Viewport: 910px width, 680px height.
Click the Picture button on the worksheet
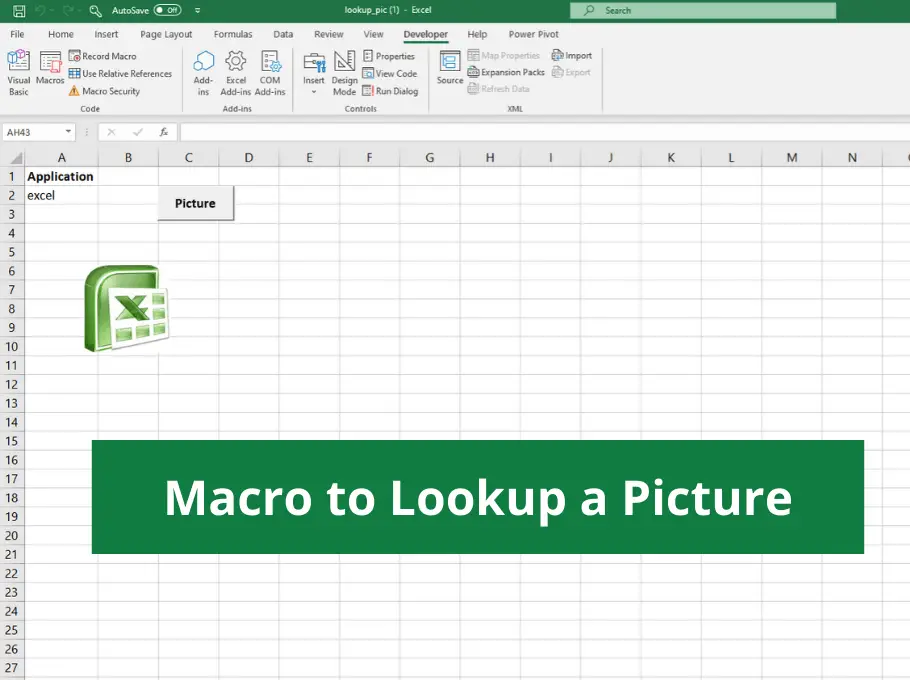coord(194,203)
